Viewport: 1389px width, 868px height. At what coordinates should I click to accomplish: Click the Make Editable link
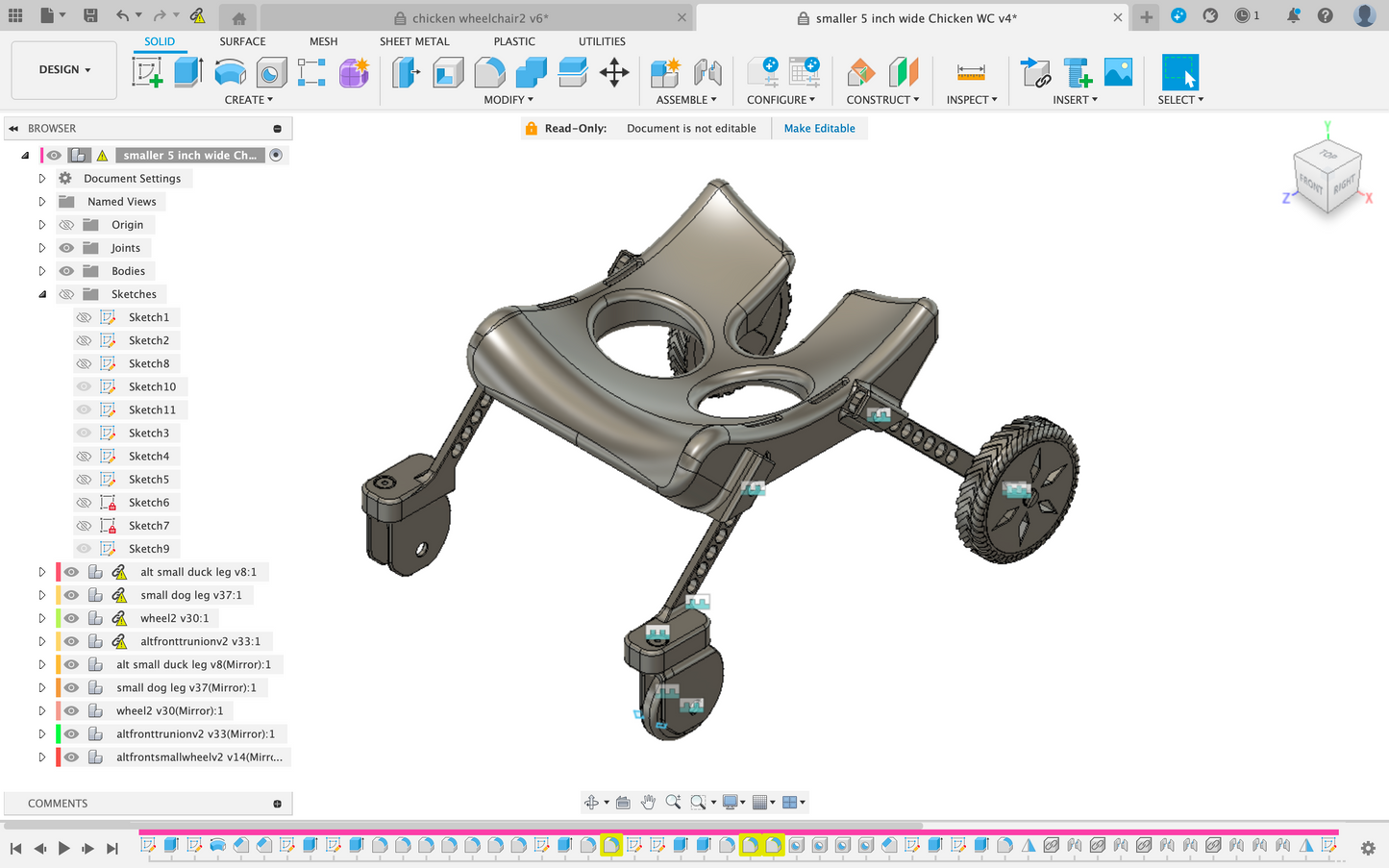[819, 128]
